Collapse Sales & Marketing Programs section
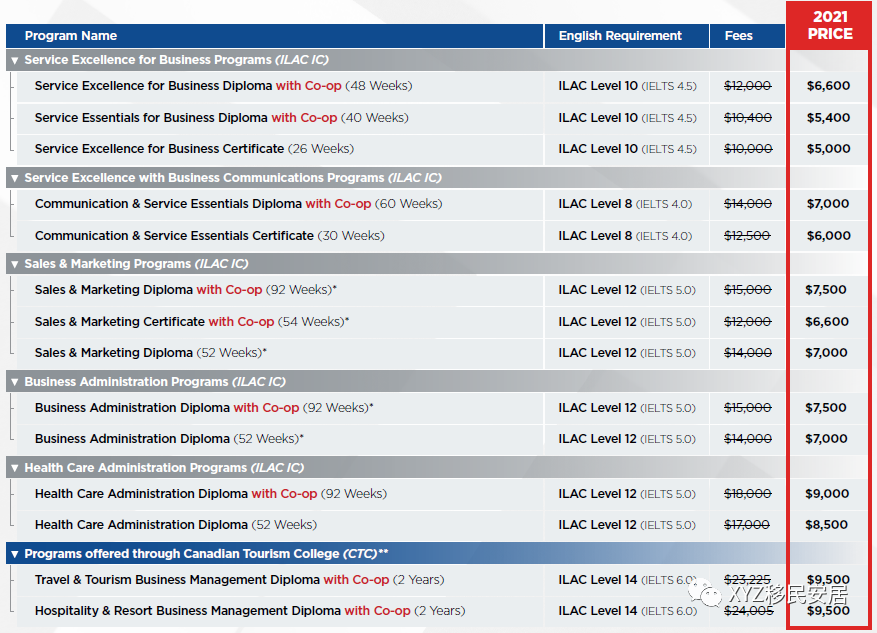Viewport: 877px width, 633px height. [x=15, y=264]
